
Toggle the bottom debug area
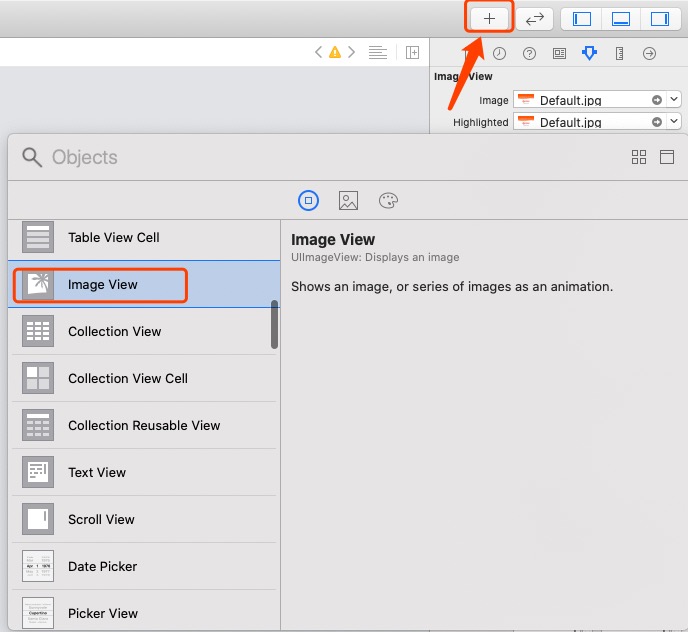[x=621, y=18]
